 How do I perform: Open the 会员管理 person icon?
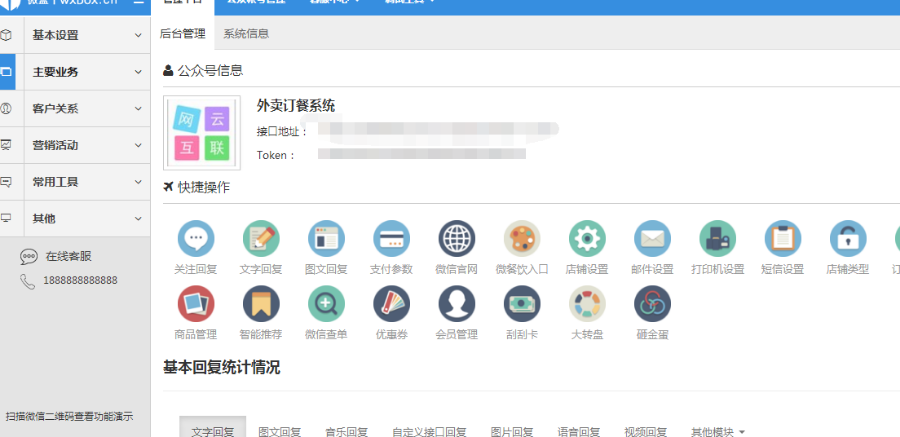457,304
